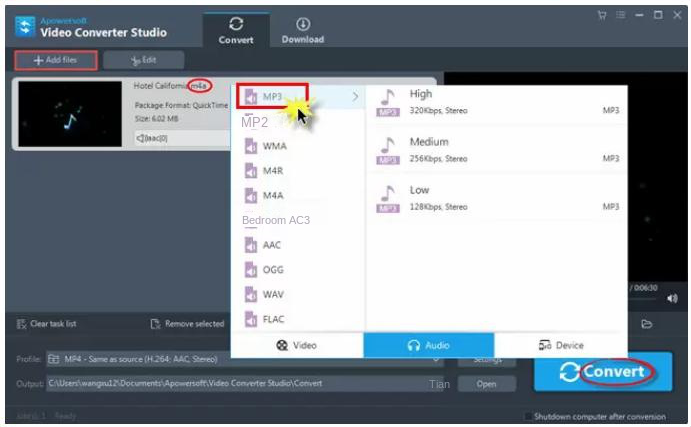
Task: Pick the AAC format icon
Action: click(250, 245)
